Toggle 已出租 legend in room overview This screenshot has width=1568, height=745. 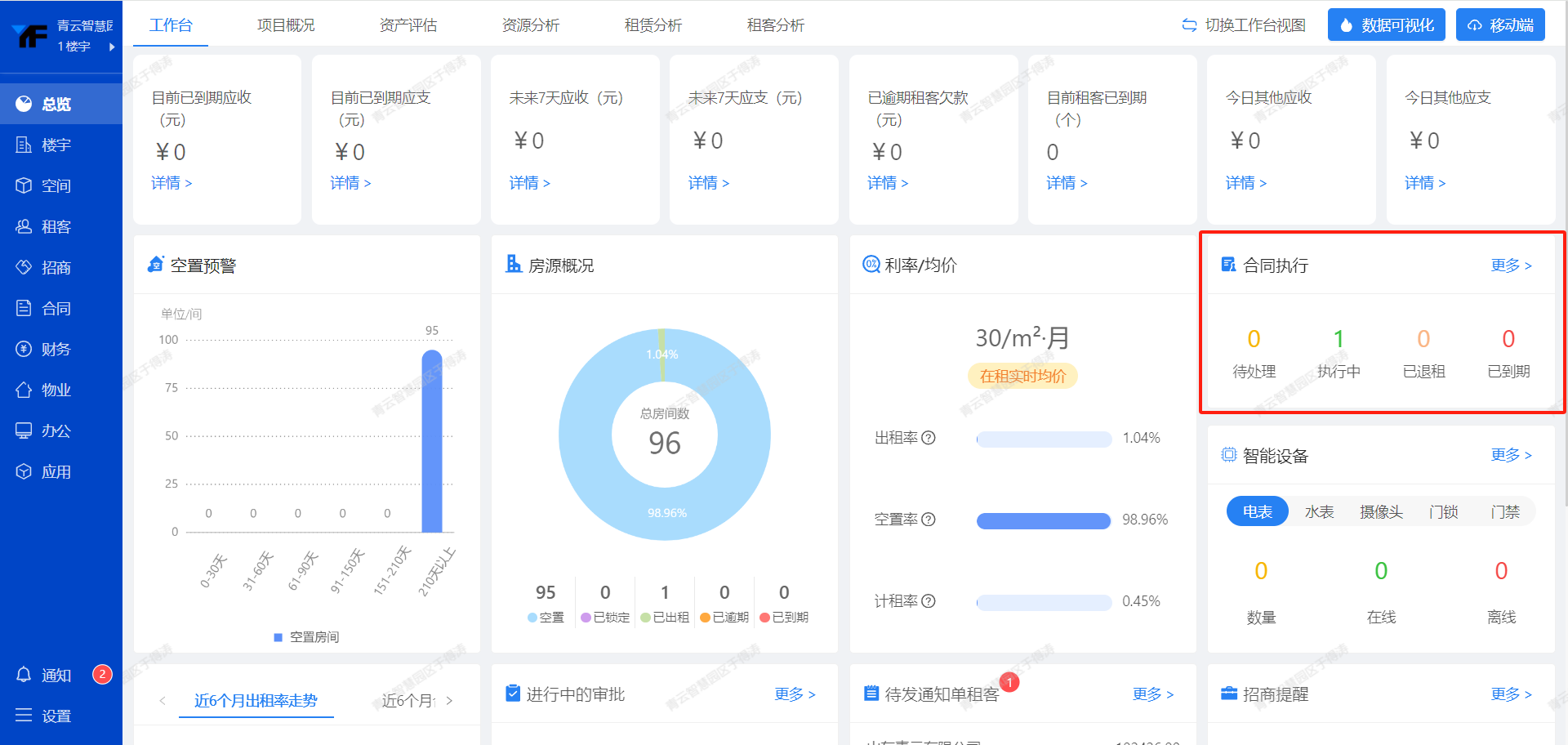coord(665,618)
